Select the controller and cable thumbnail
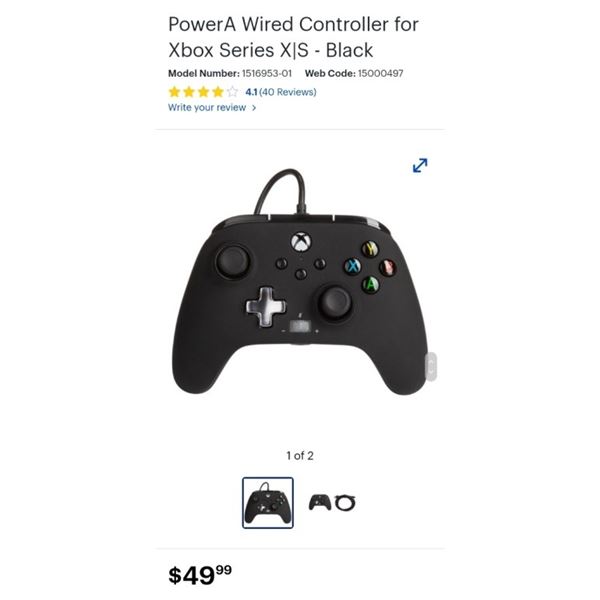Screen dimensions: 600x600 coord(332,502)
